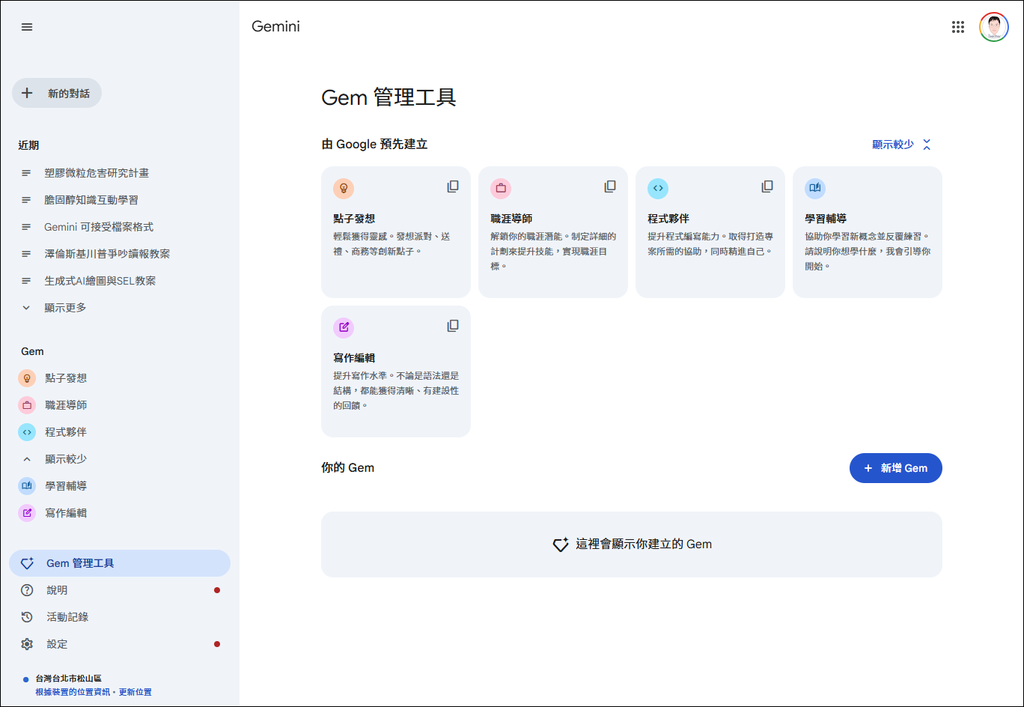Click the sidebar 程式夥伴 code icon

coord(27,432)
